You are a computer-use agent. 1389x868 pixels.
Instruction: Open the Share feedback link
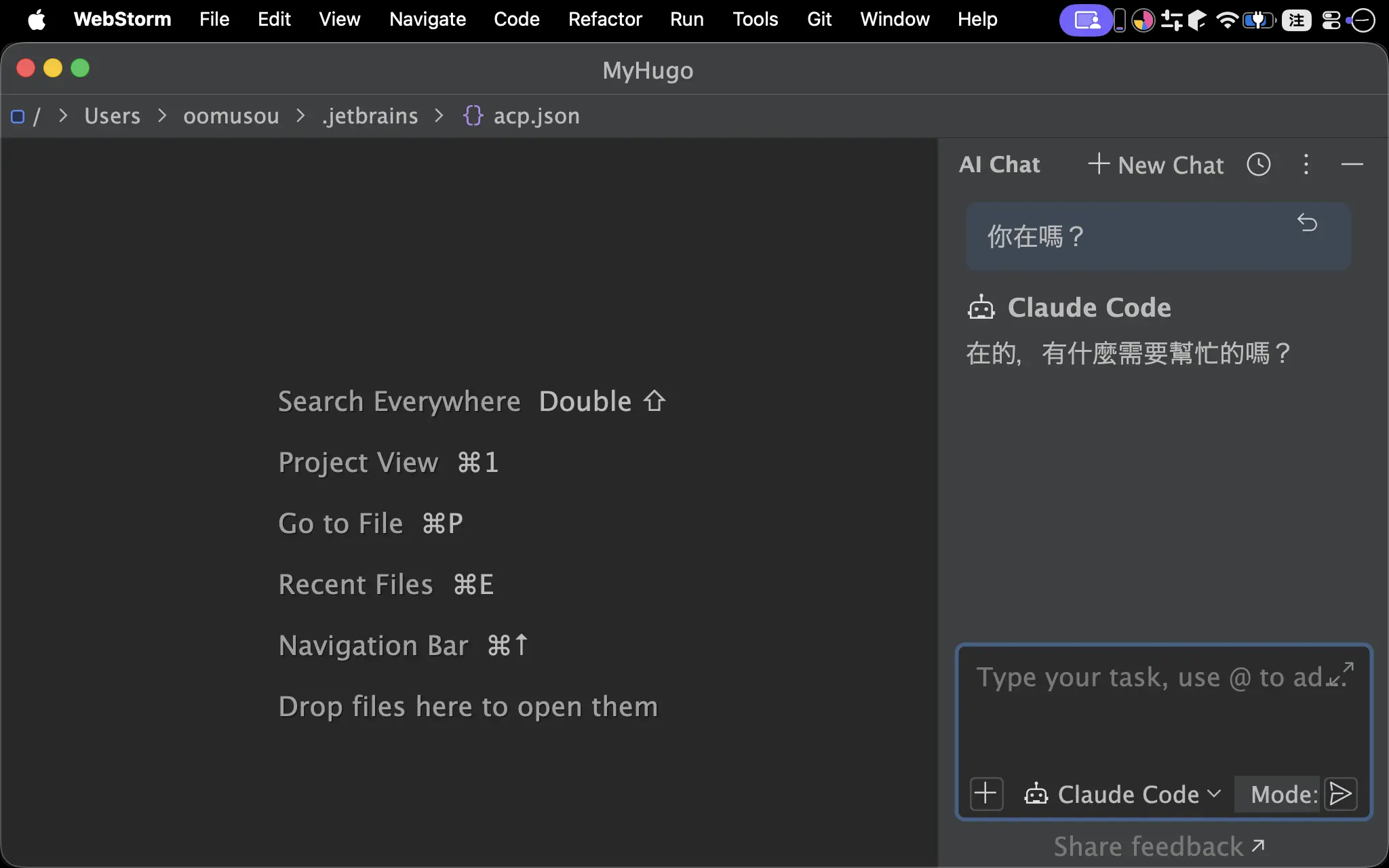(1159, 846)
